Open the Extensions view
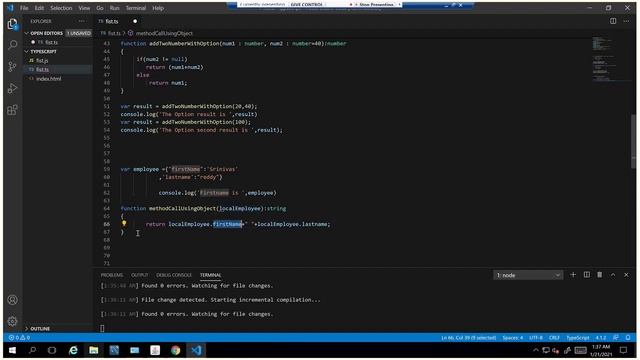This screenshot has width=640, height=360. pos(13,110)
